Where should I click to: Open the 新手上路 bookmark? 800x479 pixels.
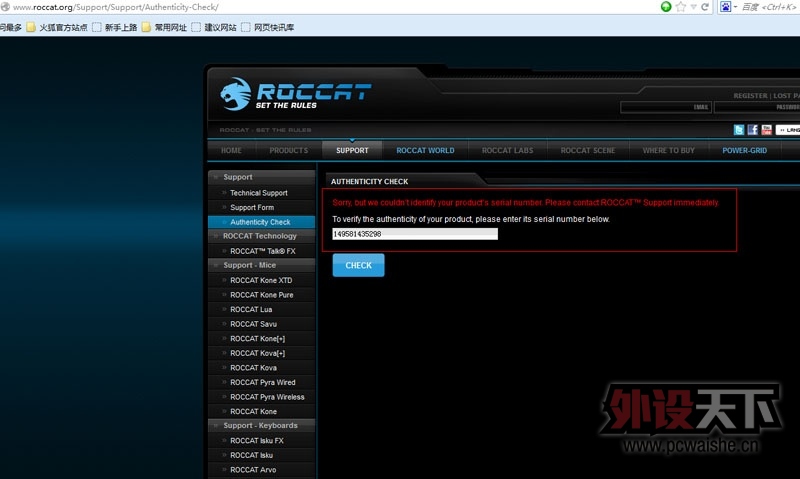[x=115, y=27]
